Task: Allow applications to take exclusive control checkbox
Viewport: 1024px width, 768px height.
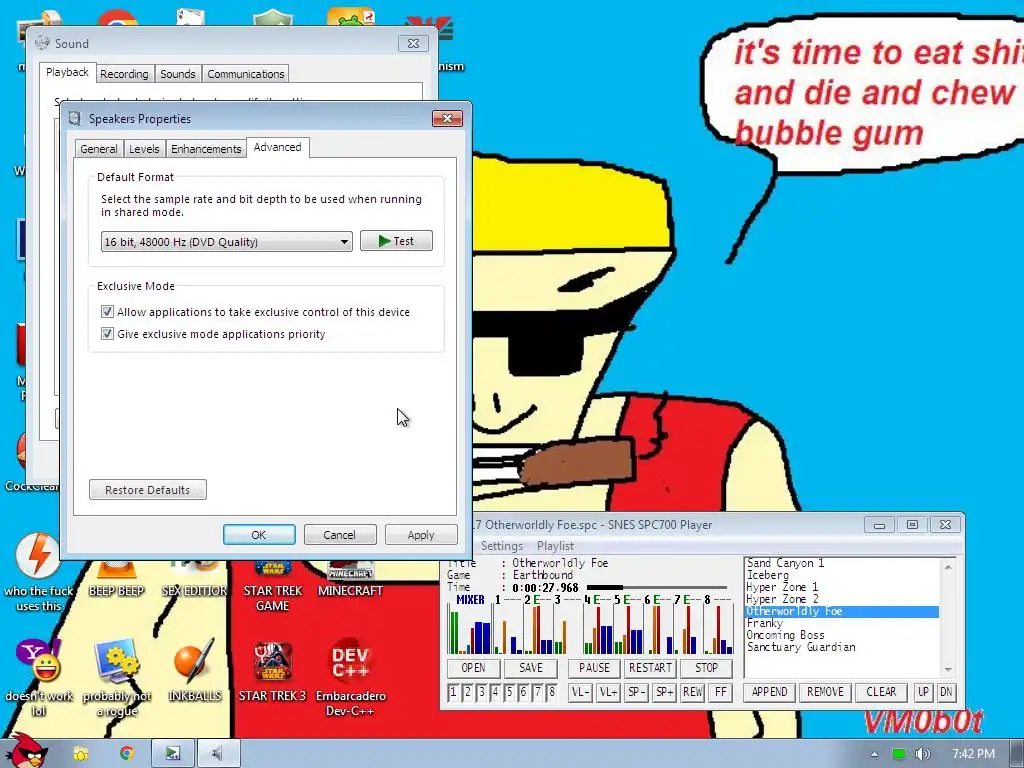Action: pos(107,312)
